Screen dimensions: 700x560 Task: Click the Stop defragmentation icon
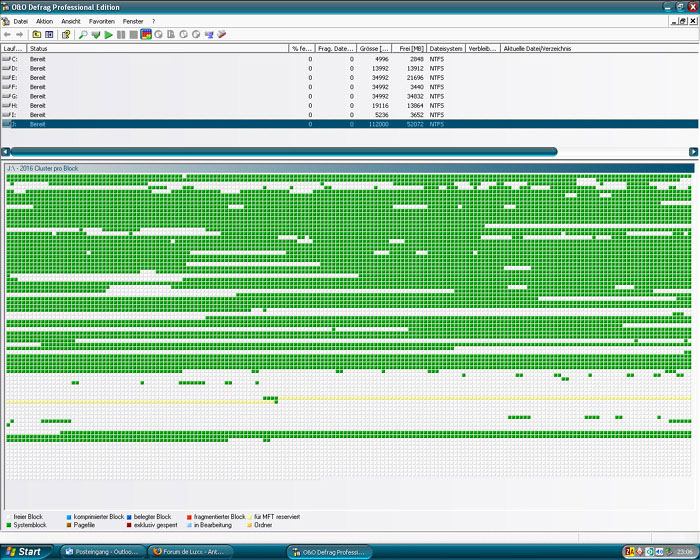pyautogui.click(x=133, y=34)
